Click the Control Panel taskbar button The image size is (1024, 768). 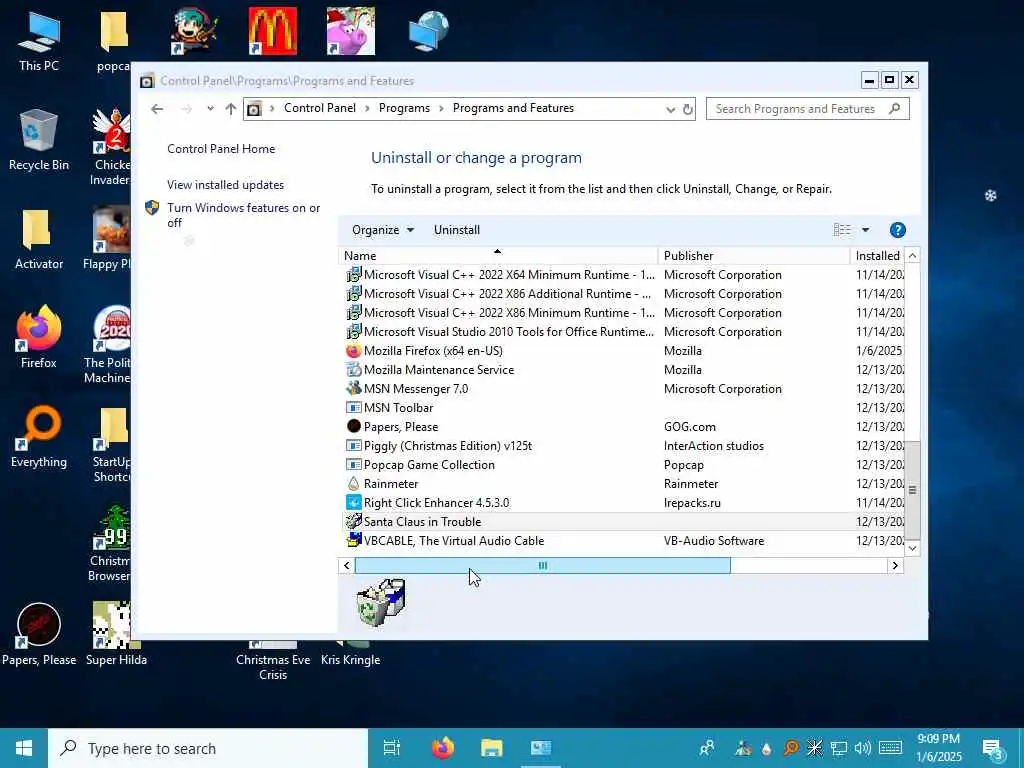[541, 748]
